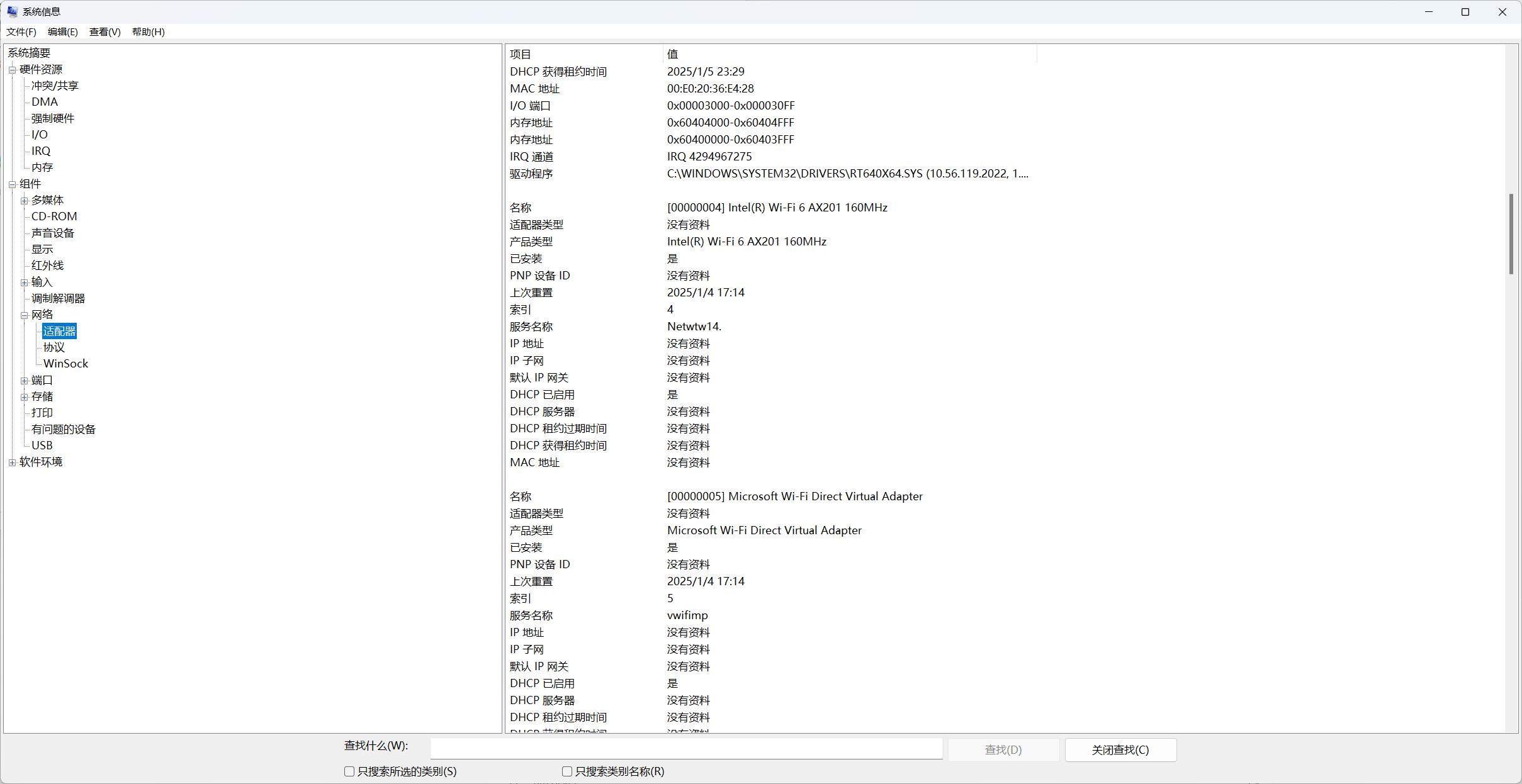Expand the 多媒体 tree node

point(24,201)
